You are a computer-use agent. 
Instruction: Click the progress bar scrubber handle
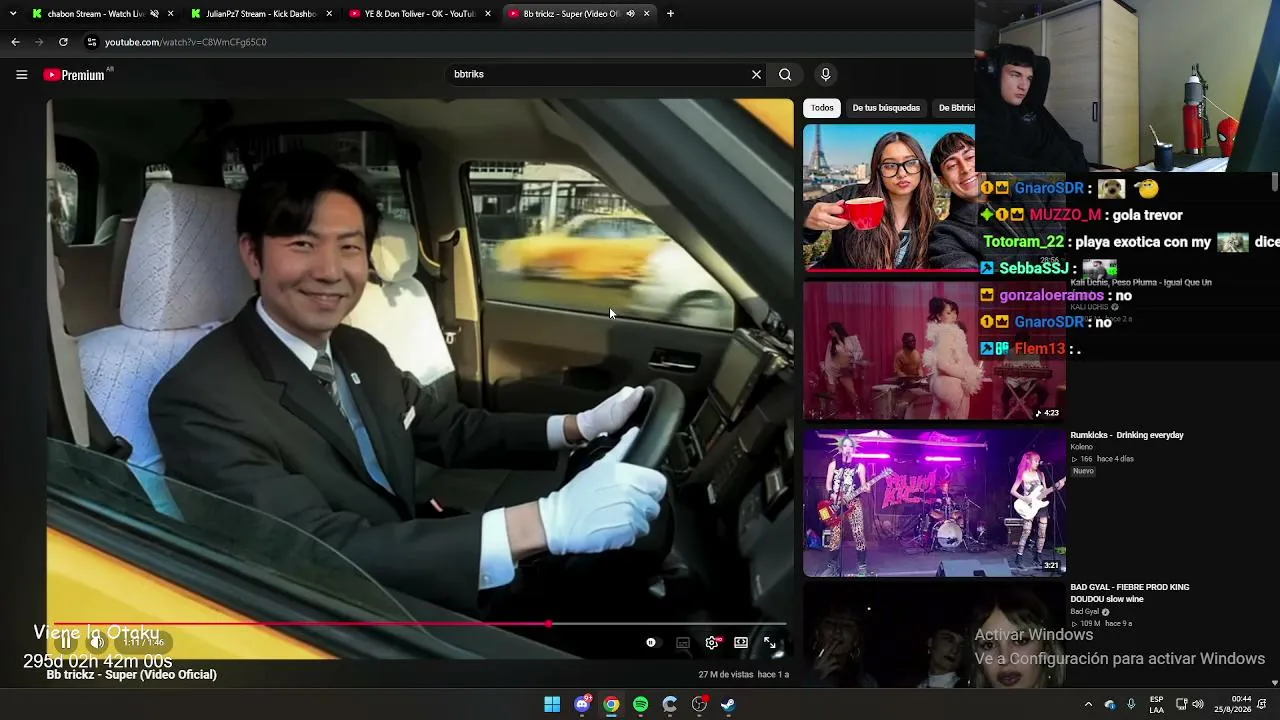click(x=548, y=624)
